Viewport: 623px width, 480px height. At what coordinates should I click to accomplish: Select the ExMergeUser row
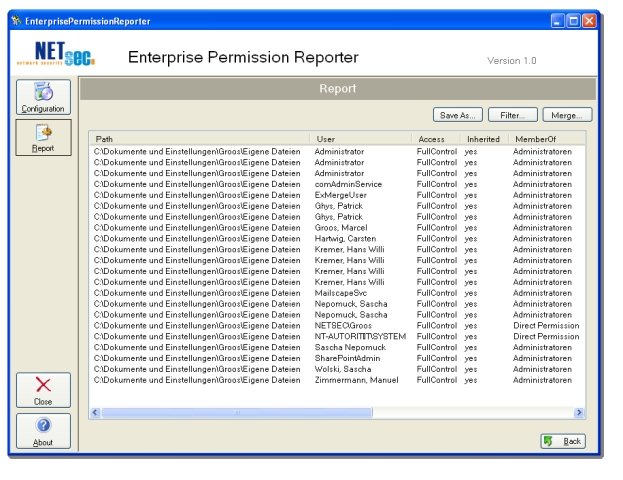click(x=337, y=195)
